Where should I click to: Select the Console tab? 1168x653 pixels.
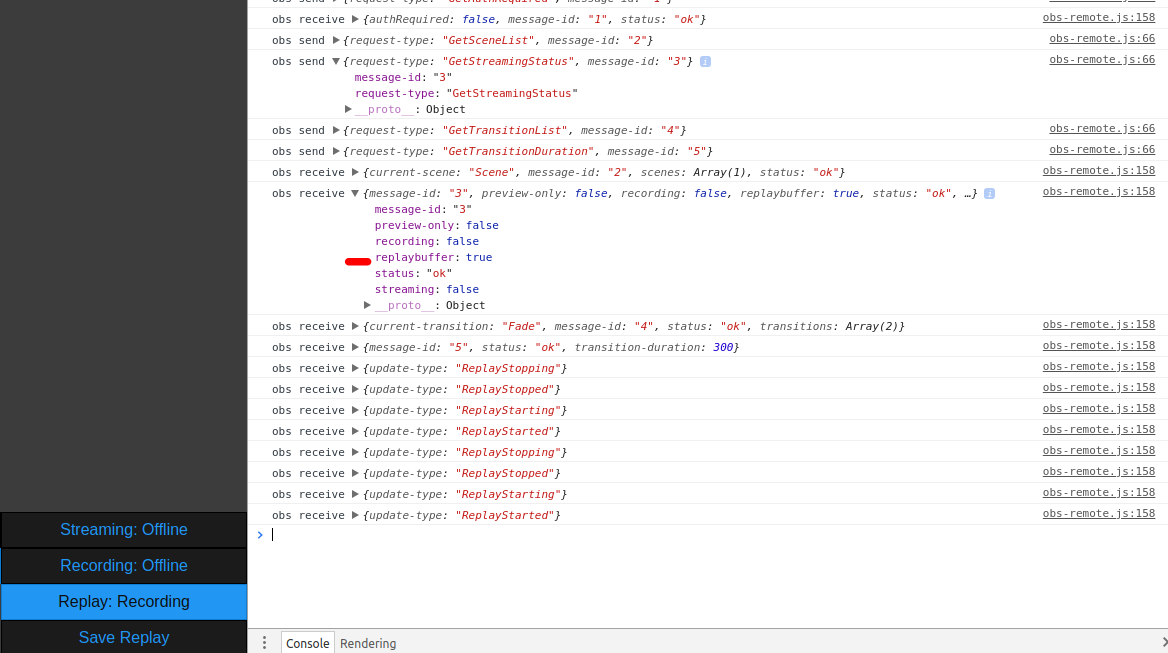point(307,643)
